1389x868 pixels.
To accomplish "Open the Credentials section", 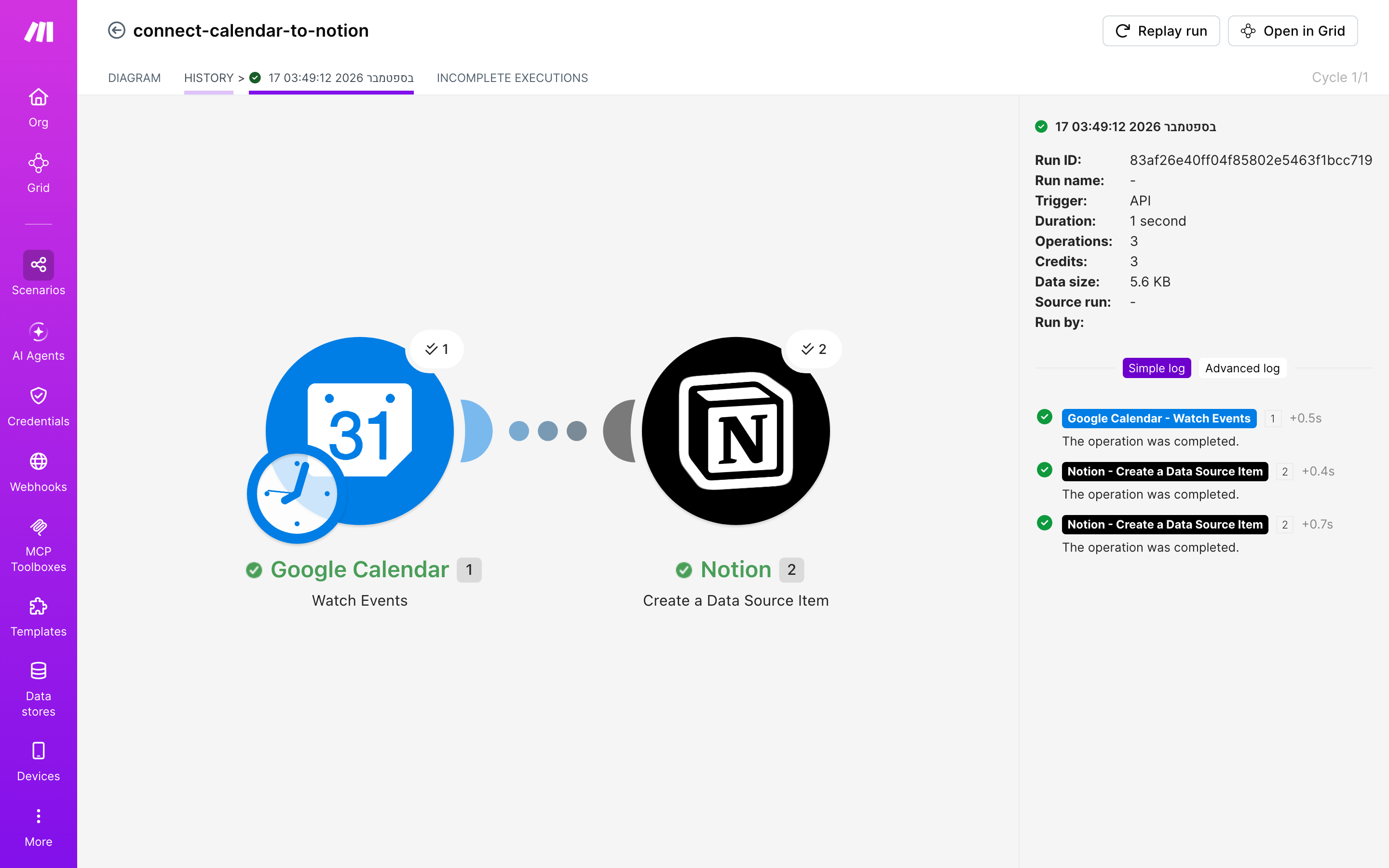I will tap(39, 407).
